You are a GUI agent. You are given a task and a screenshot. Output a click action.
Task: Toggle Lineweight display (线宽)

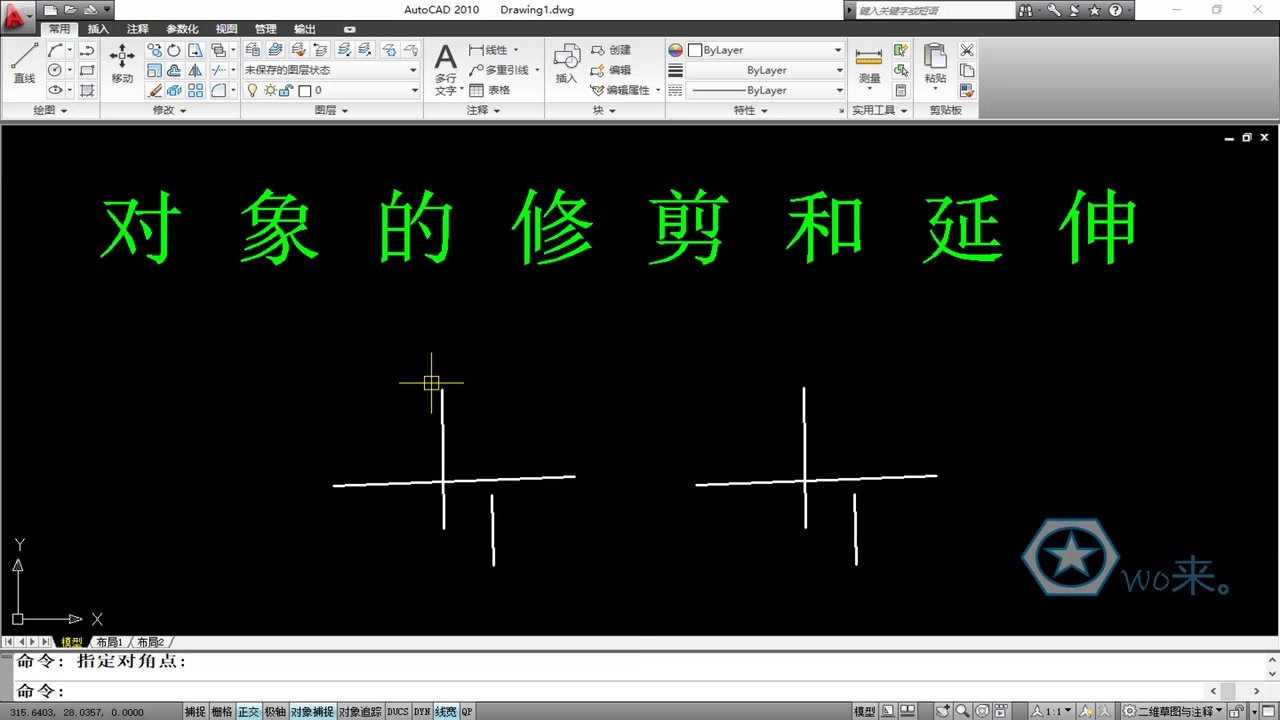445,712
